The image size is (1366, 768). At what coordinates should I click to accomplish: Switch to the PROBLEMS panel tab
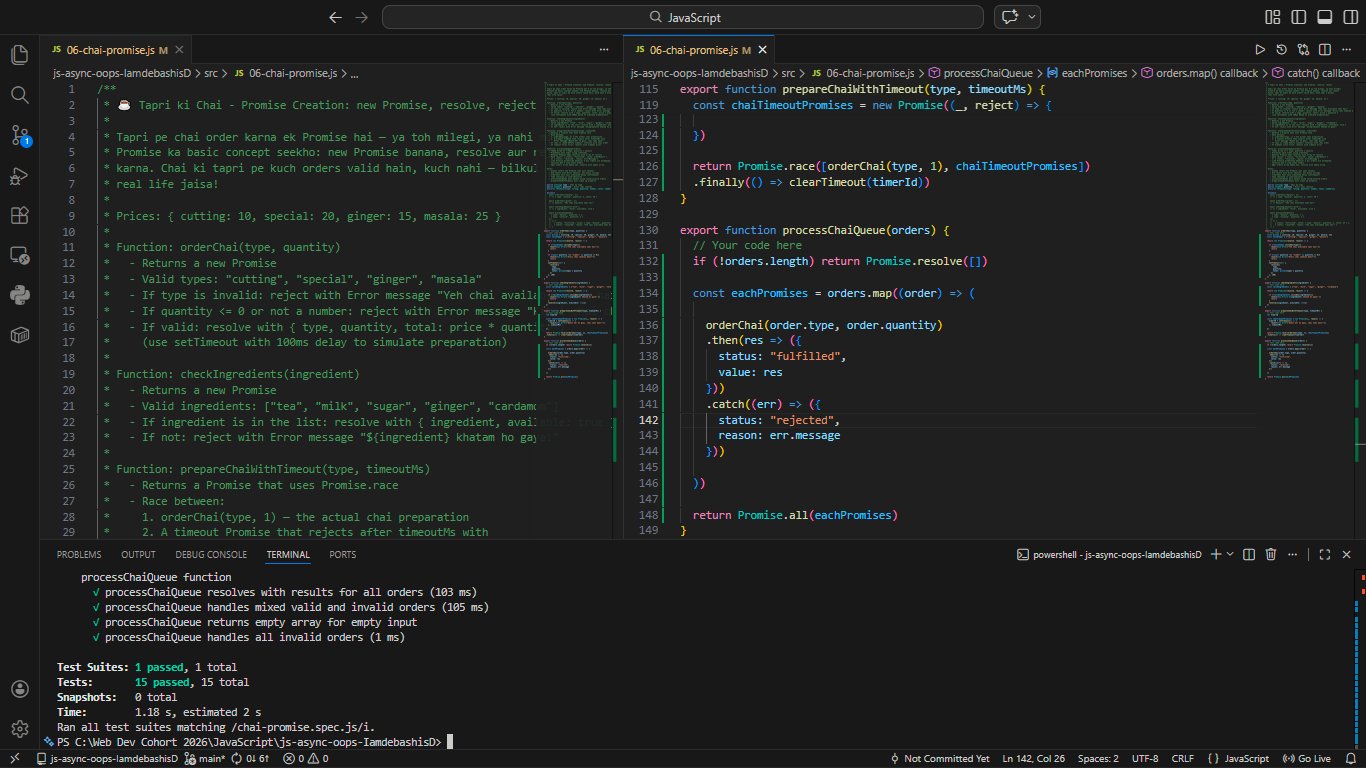tap(79, 554)
